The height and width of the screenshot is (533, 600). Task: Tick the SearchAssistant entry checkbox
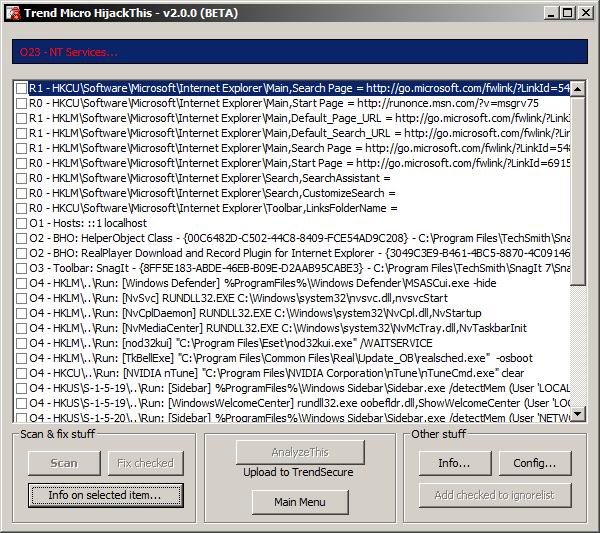(x=21, y=178)
